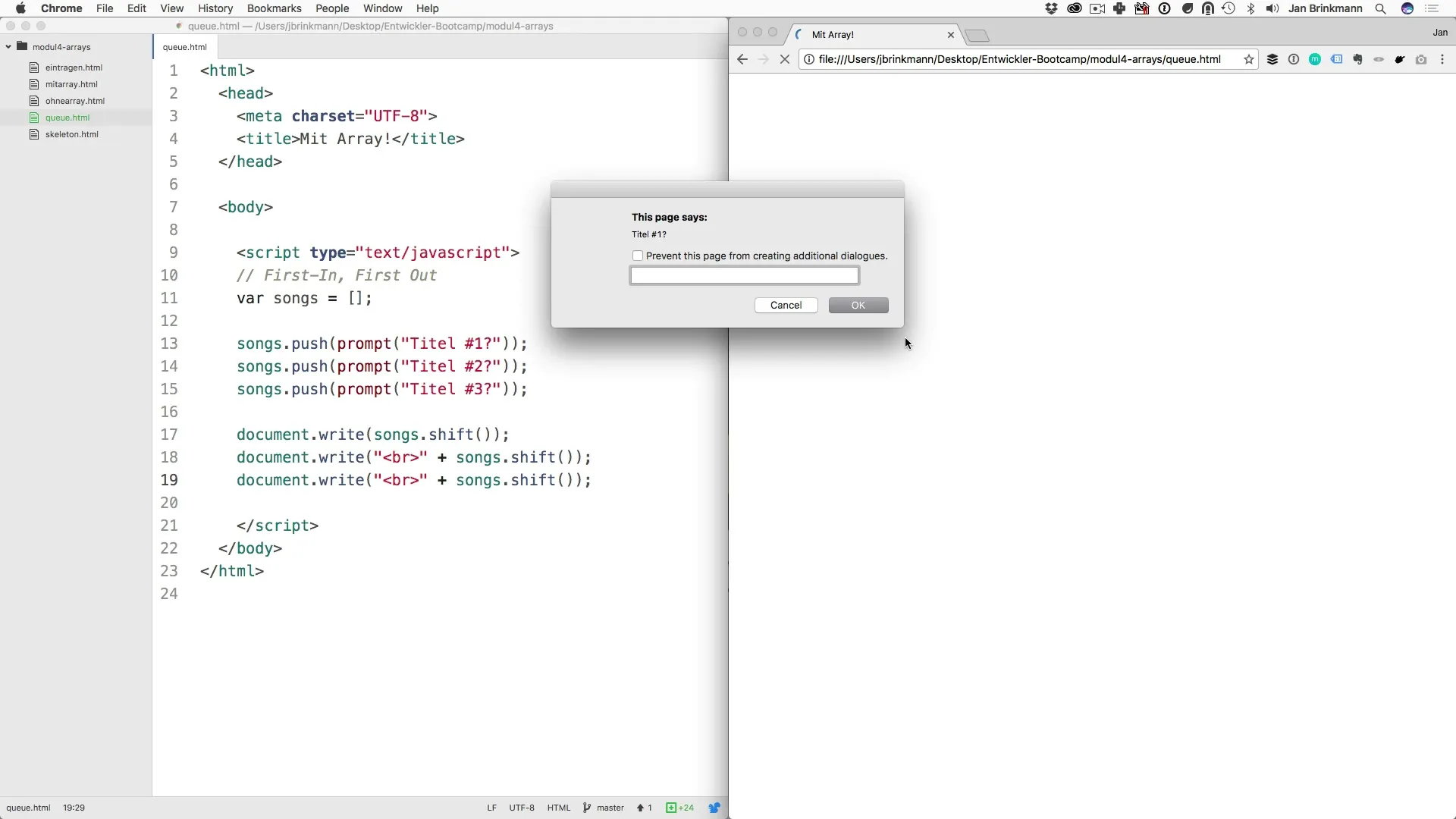Close the Mit Array! browser tab
Image resolution: width=1456 pixels, height=819 pixels.
951,35
